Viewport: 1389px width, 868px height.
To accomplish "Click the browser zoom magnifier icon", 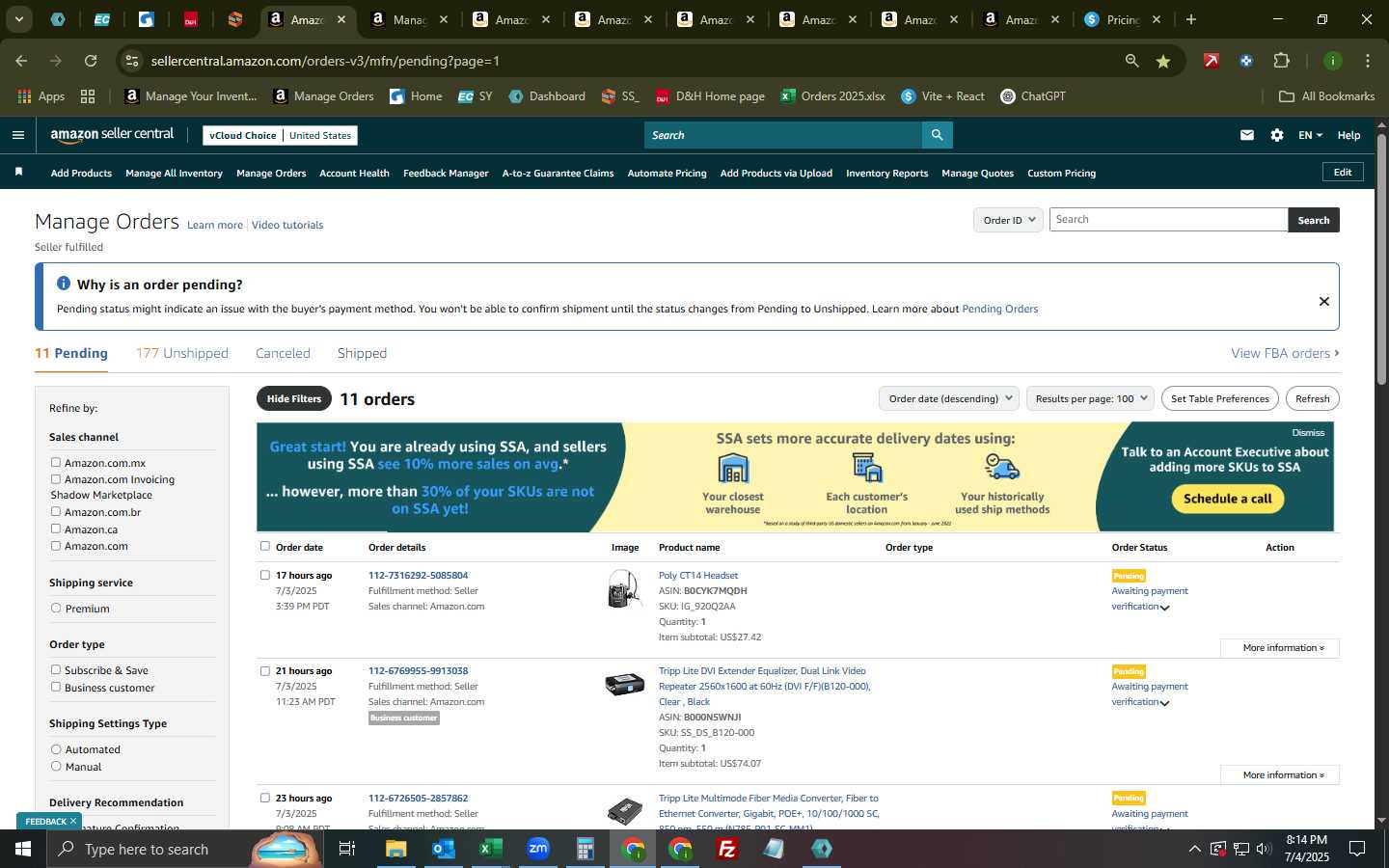I will point(1132,61).
